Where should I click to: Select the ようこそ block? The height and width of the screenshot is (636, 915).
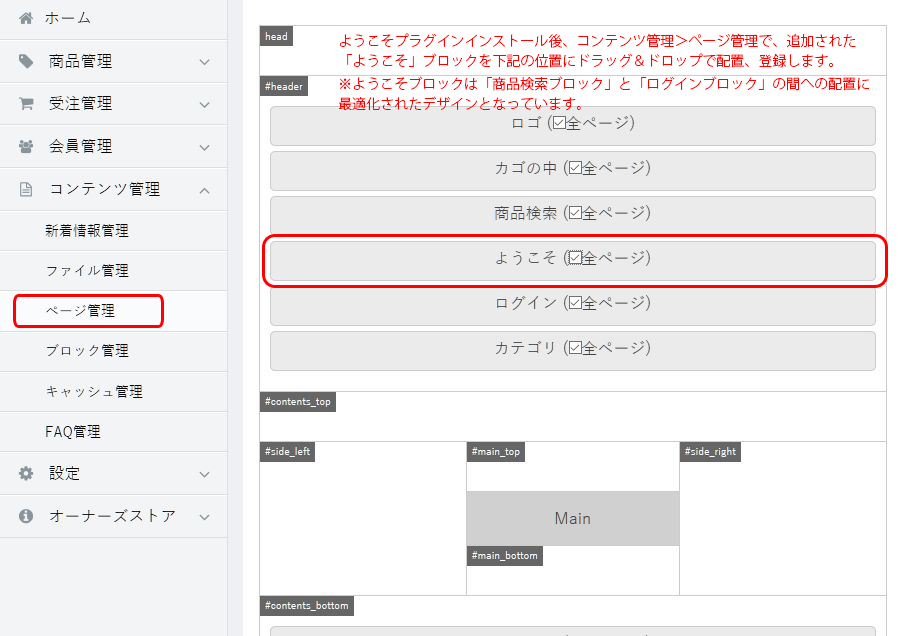(572, 260)
